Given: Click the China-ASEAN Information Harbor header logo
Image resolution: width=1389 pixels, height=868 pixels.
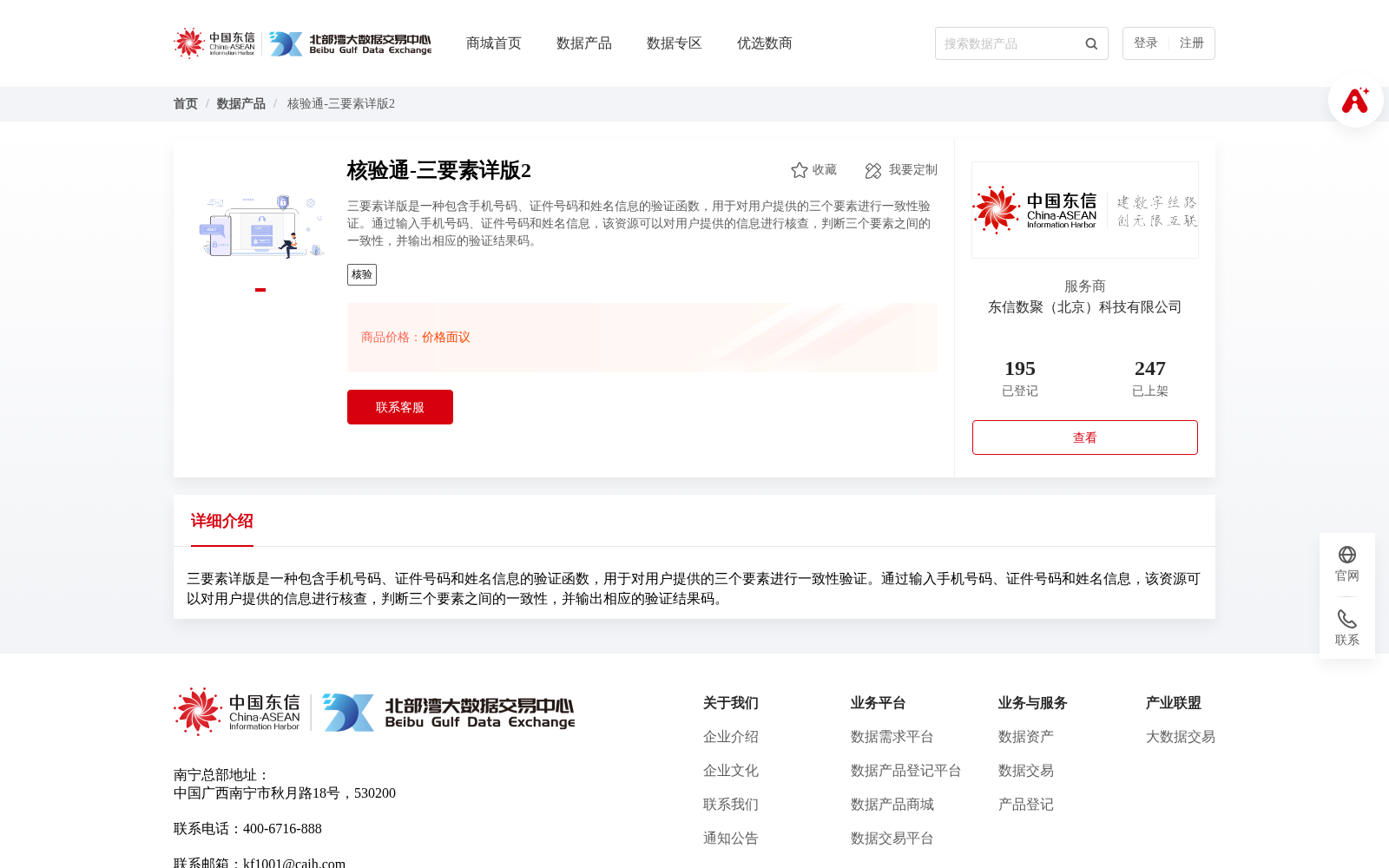Looking at the screenshot, I should (214, 43).
